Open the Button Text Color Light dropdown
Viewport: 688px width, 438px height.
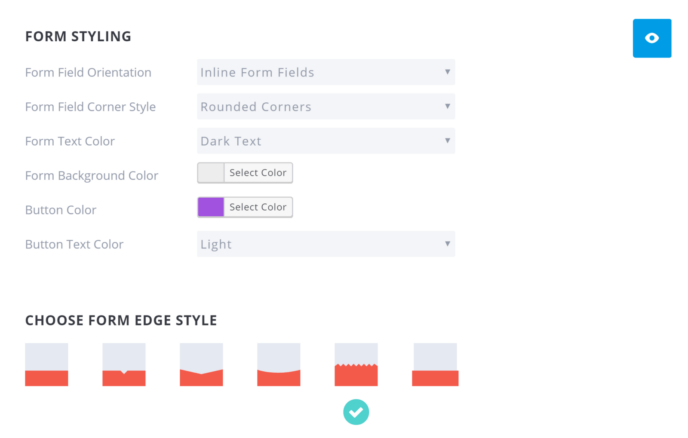tap(326, 244)
